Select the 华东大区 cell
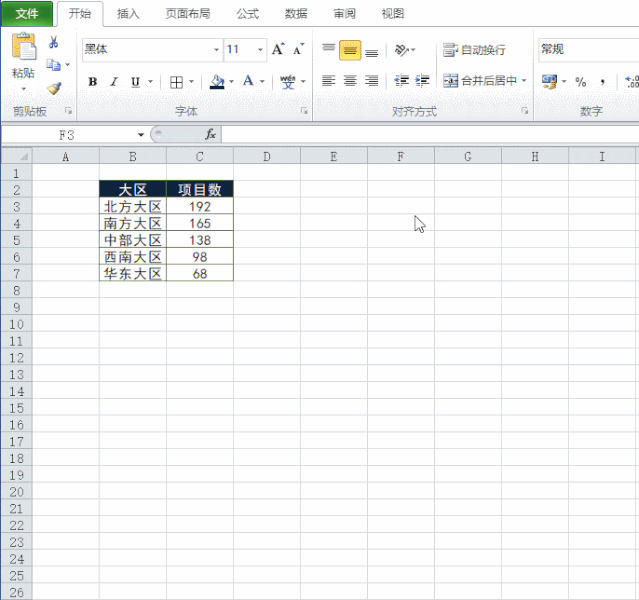Screen dimensions: 639x600 [x=132, y=274]
